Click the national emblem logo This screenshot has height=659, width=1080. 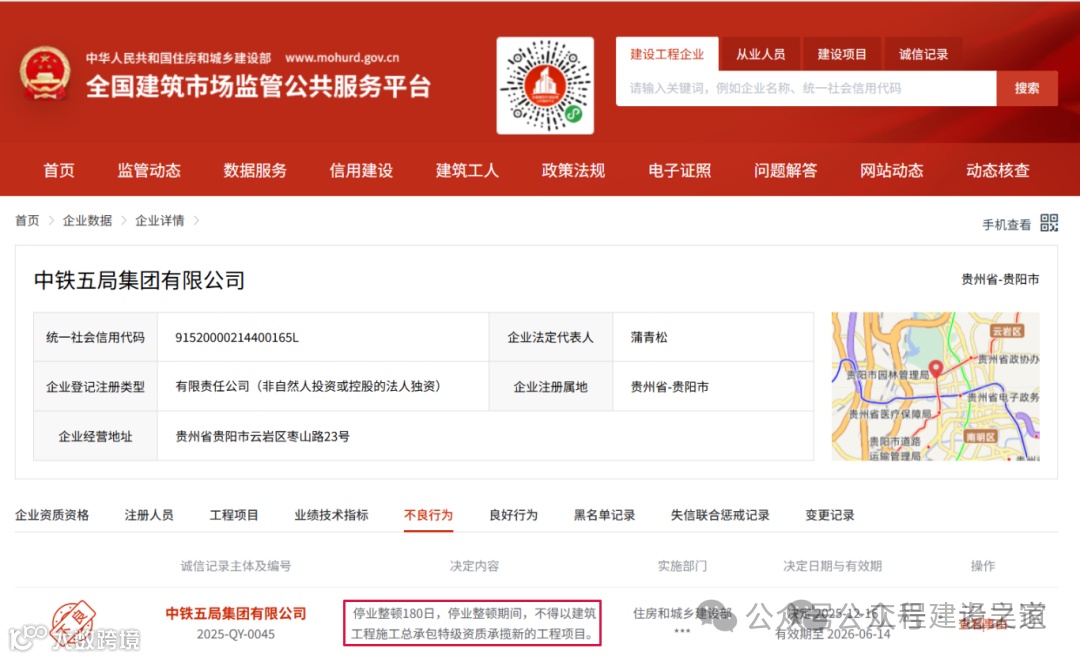tap(45, 73)
